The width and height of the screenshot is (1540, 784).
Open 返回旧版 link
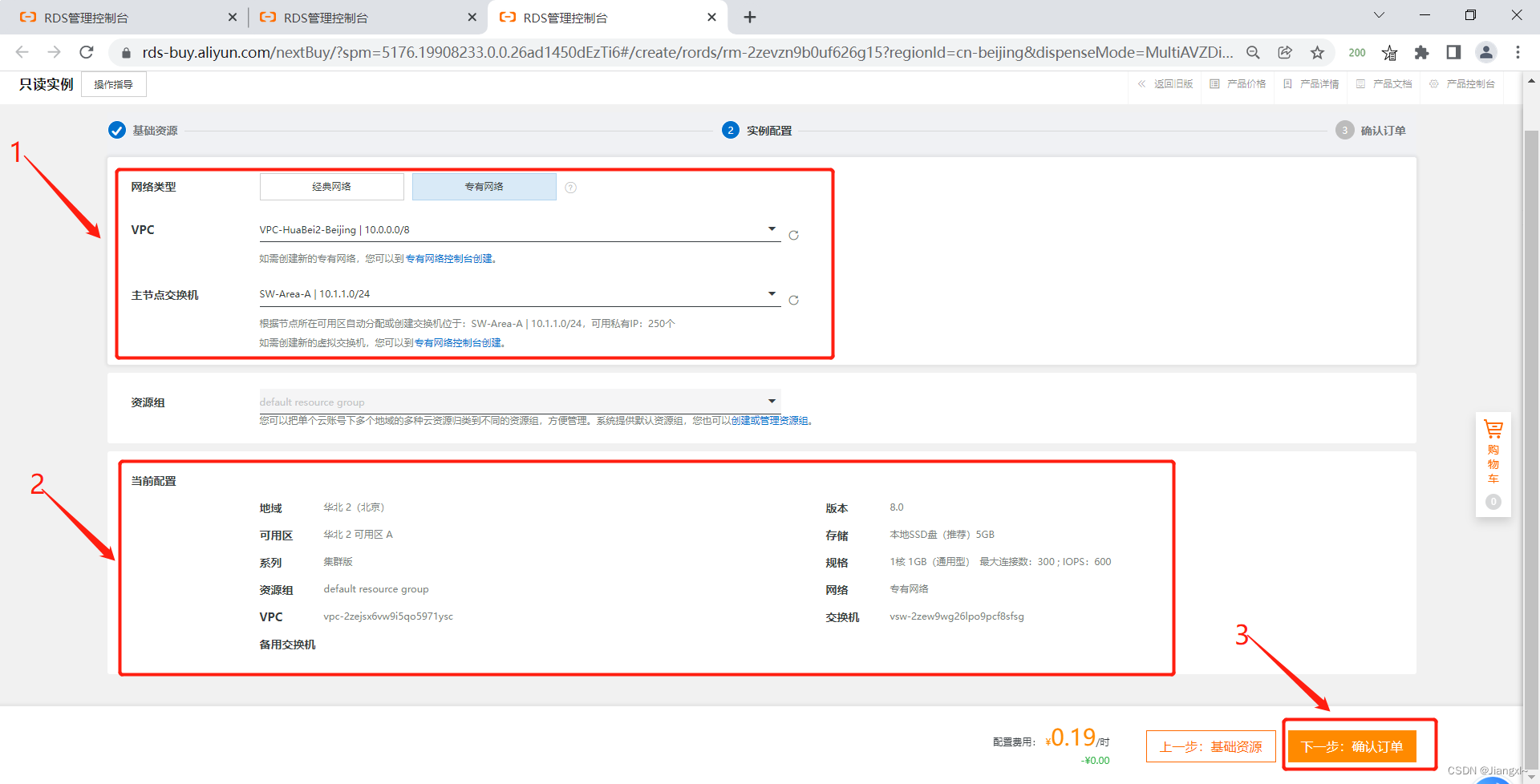click(x=1165, y=84)
